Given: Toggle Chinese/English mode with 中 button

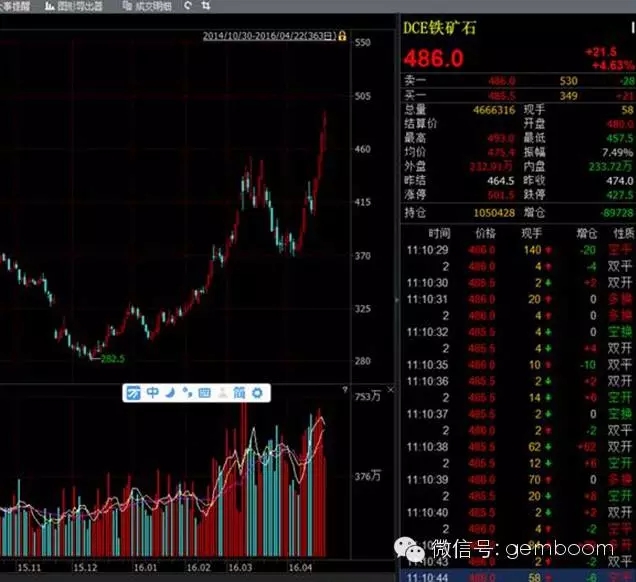Looking at the screenshot, I should 151,393.
